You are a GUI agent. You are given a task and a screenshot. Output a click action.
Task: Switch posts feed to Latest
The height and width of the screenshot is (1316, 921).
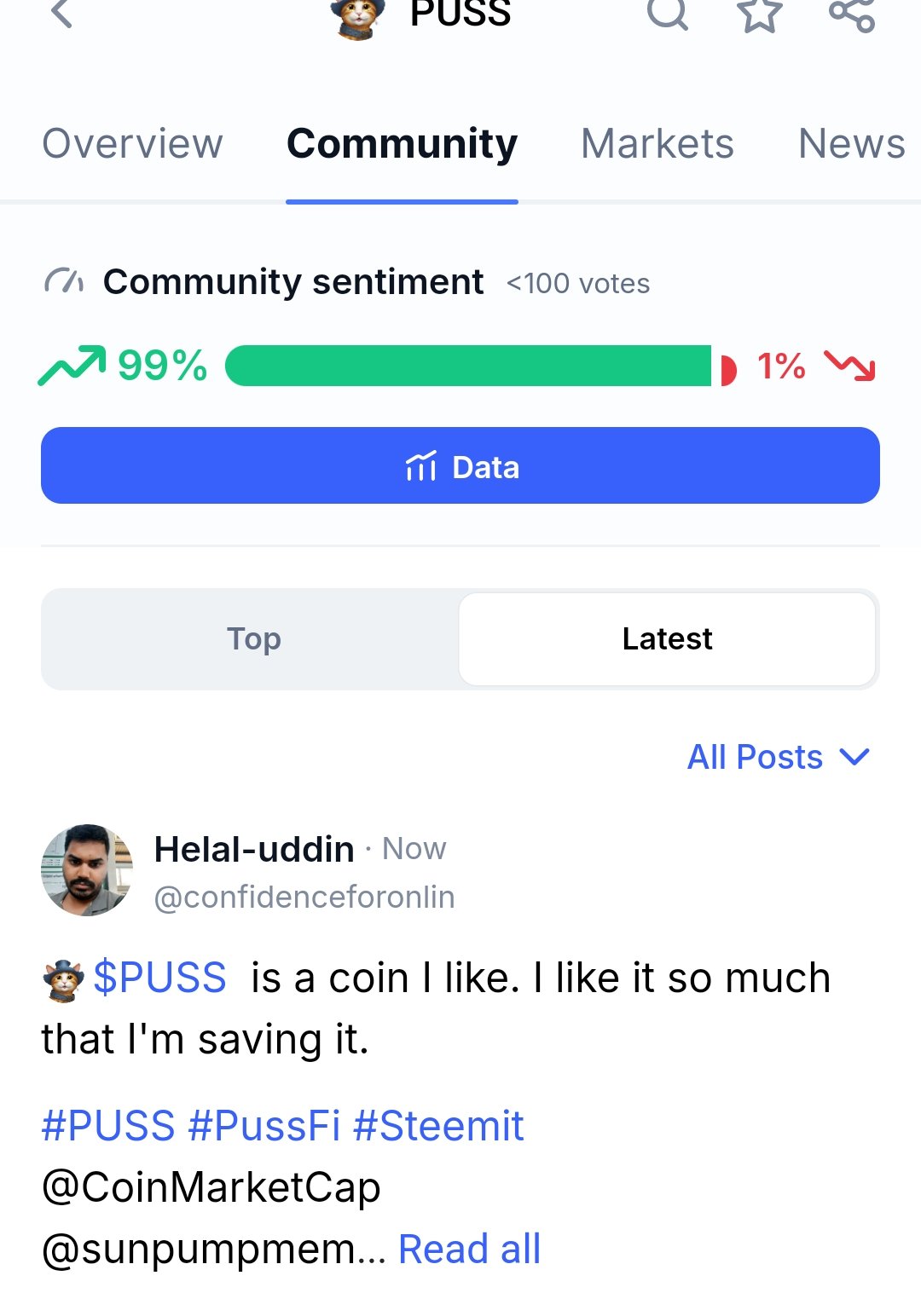667,638
